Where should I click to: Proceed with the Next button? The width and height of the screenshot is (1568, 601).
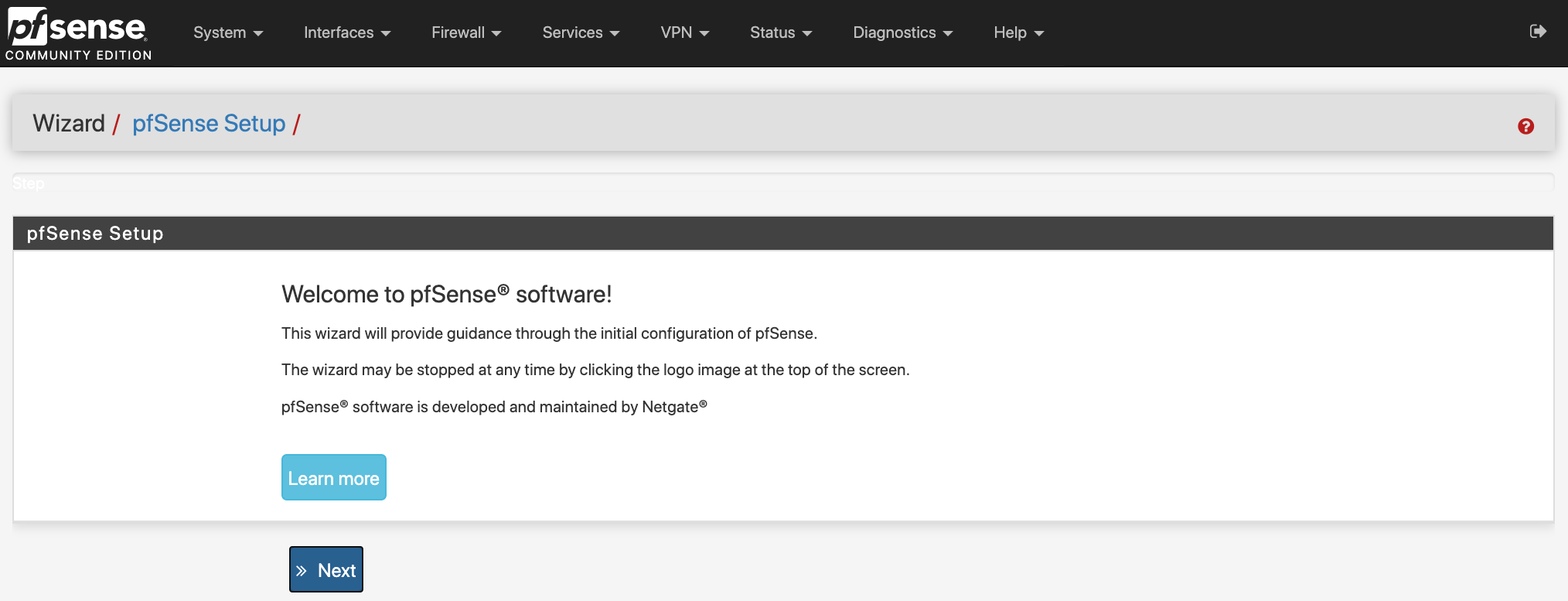pyautogui.click(x=326, y=569)
